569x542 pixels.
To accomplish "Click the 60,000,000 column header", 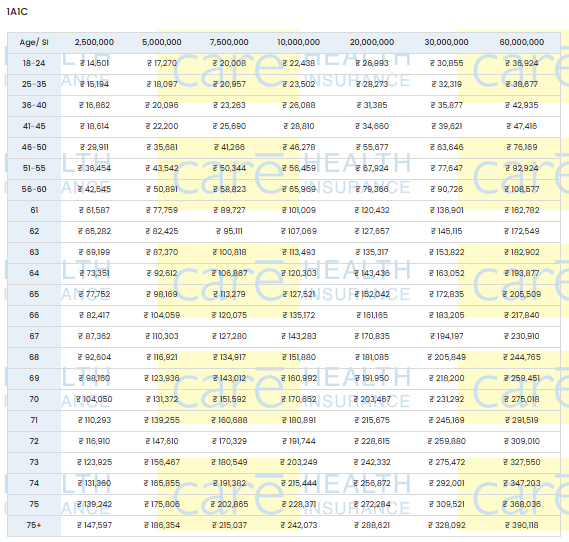I will (x=522, y=42).
